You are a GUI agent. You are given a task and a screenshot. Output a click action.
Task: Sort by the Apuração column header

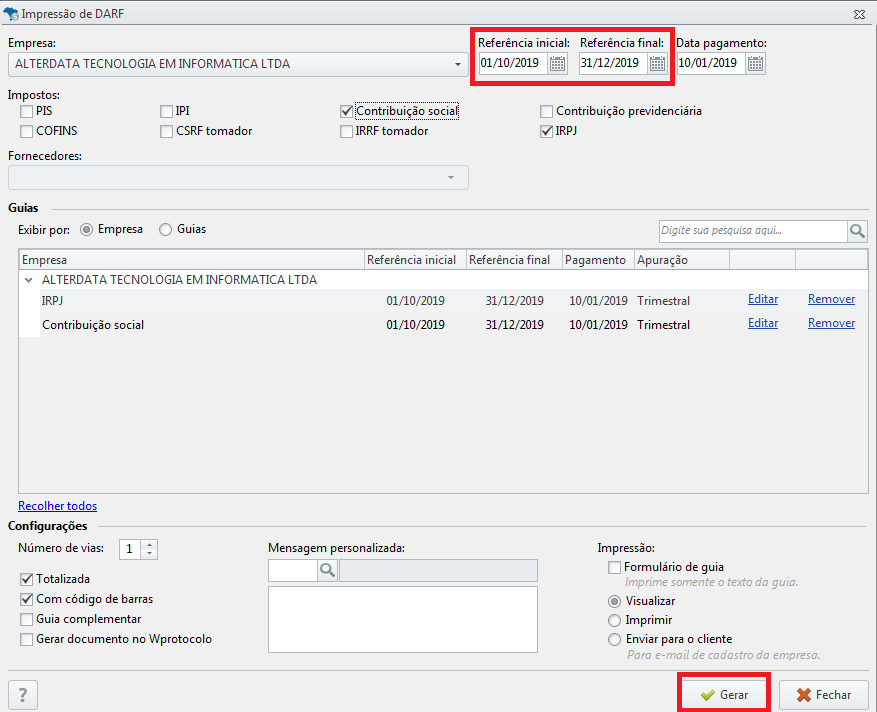pyautogui.click(x=682, y=260)
